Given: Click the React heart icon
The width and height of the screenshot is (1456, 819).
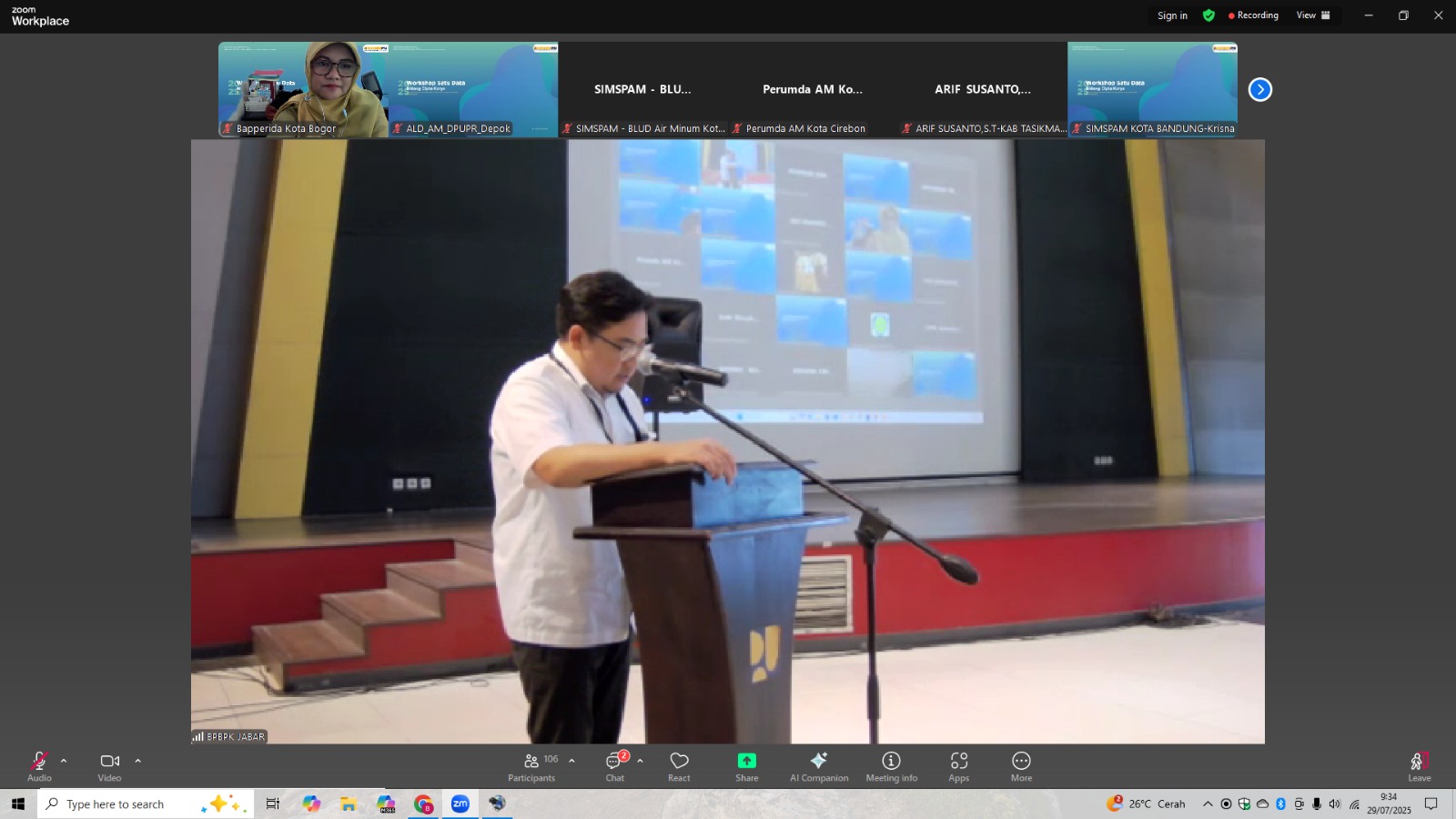Looking at the screenshot, I should pyautogui.click(x=679, y=765).
